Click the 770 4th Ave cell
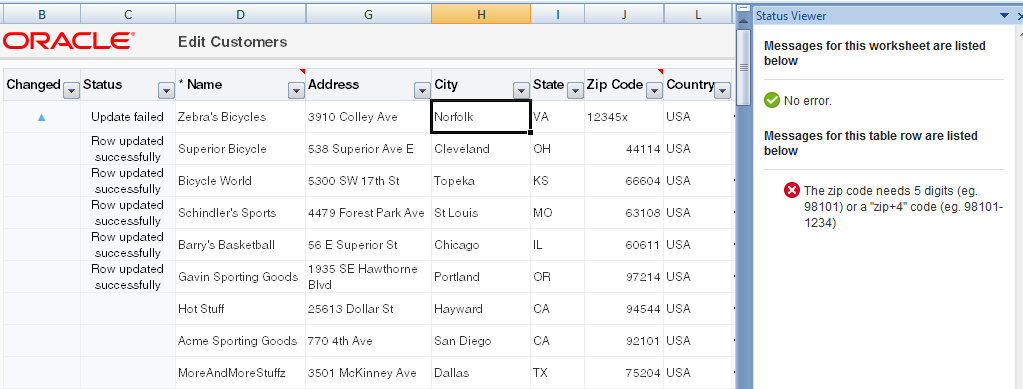 (368, 341)
